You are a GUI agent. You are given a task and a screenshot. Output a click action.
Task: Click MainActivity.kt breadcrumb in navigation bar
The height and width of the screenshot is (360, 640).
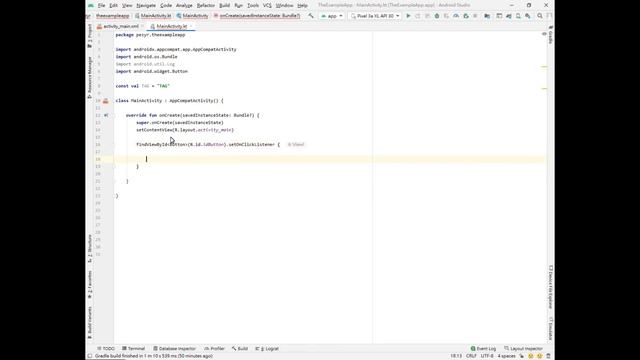[x=153, y=16]
